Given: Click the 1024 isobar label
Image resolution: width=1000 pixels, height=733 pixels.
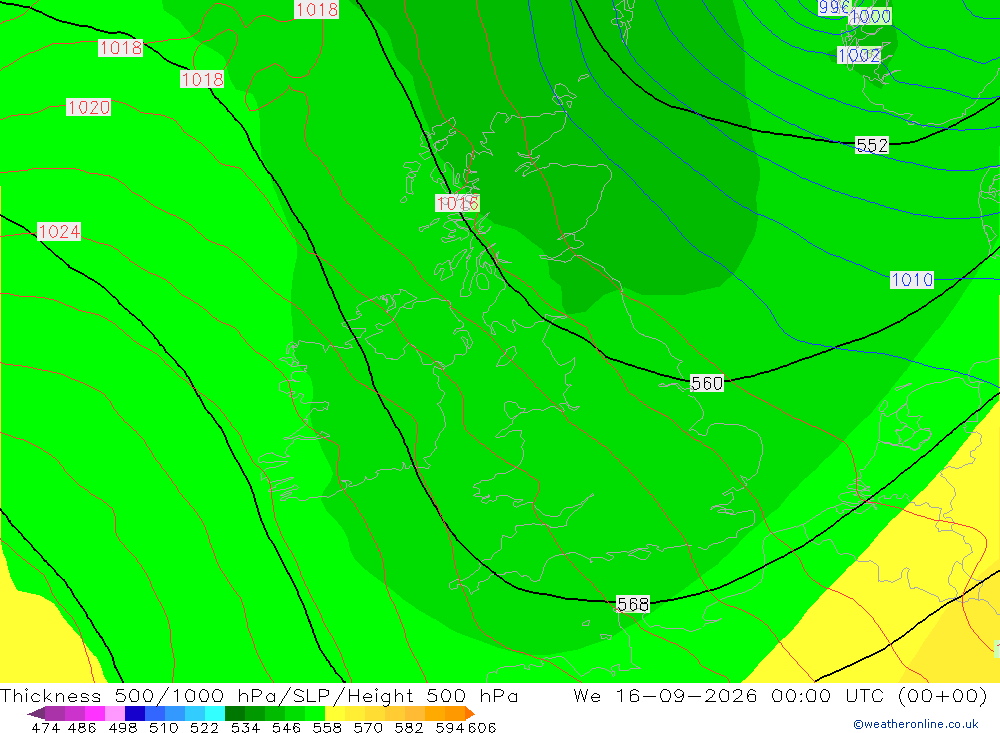Looking at the screenshot, I should point(59,232).
